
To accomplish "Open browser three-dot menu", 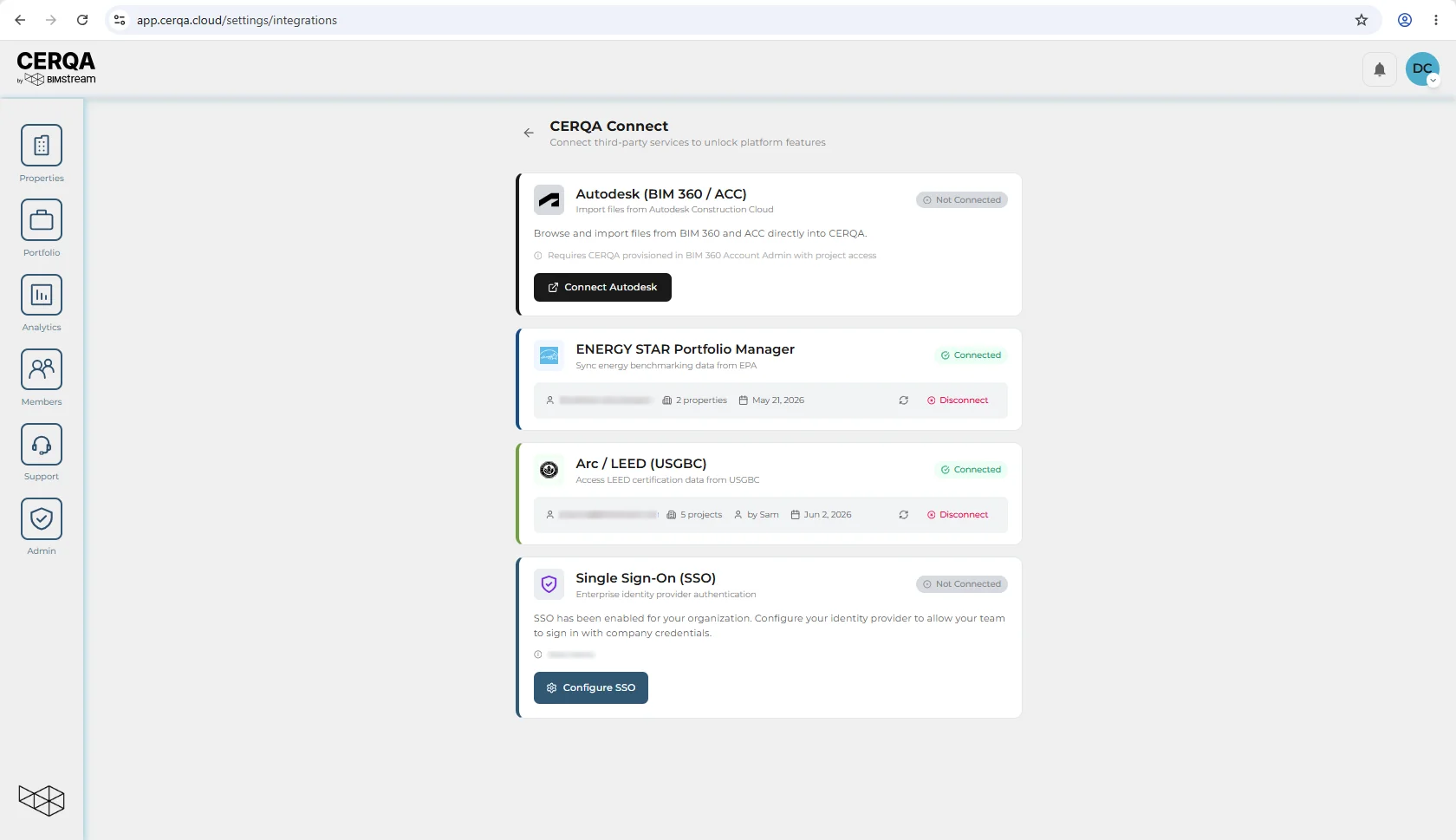I will point(1436,20).
